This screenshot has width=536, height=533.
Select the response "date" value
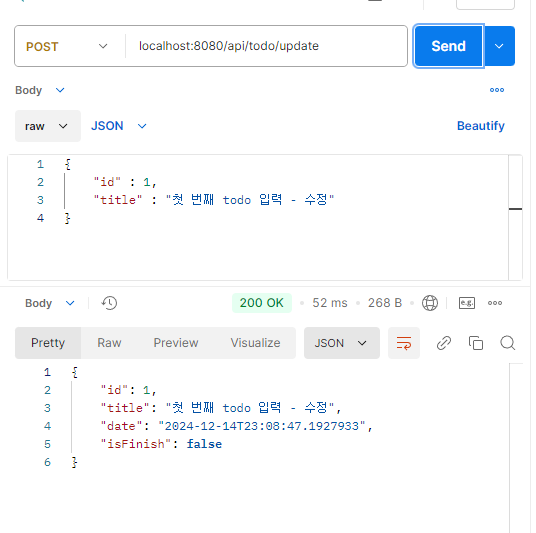[x=262, y=426]
